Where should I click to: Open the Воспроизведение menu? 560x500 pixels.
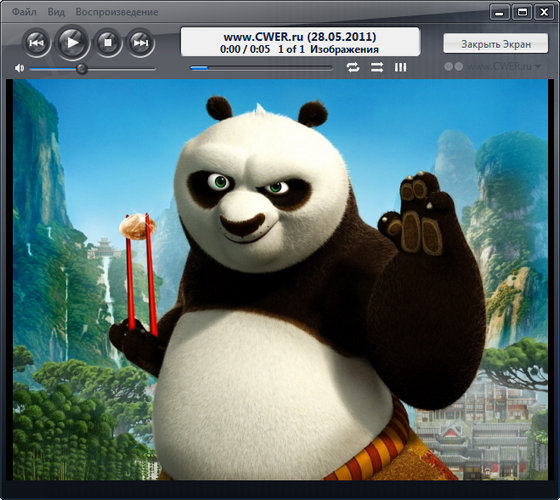(x=117, y=12)
